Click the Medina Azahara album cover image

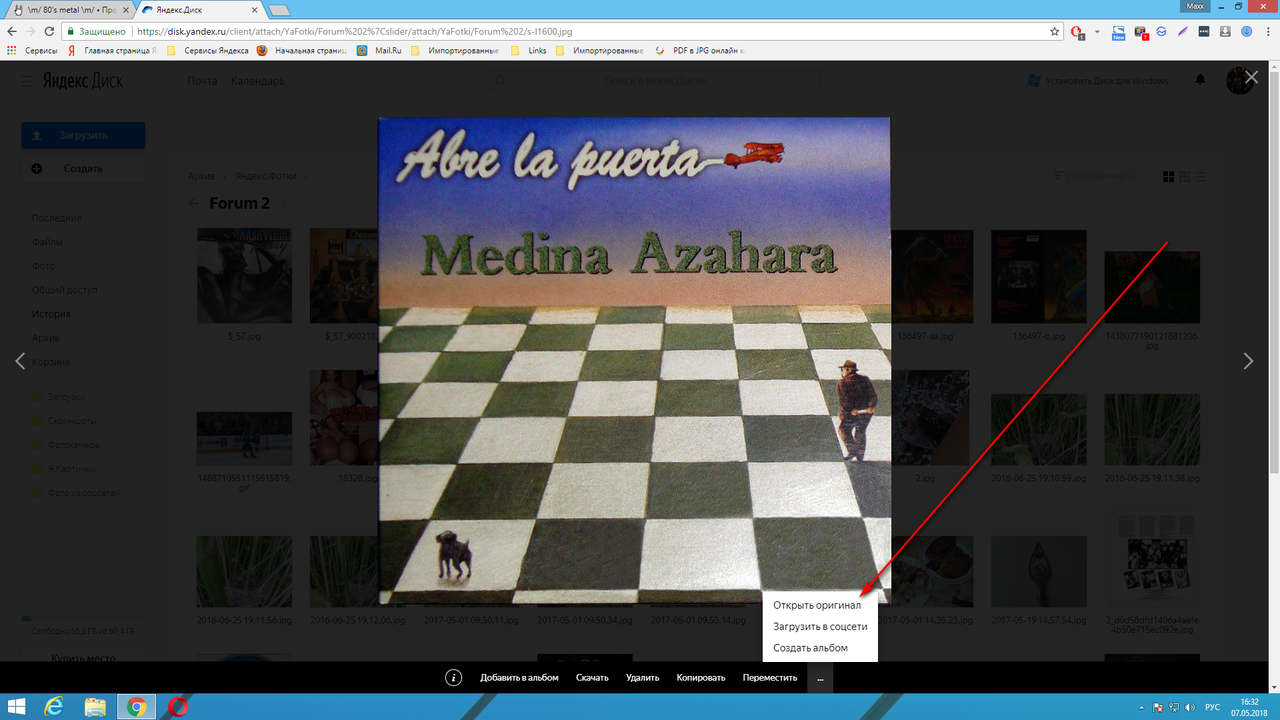(634, 361)
